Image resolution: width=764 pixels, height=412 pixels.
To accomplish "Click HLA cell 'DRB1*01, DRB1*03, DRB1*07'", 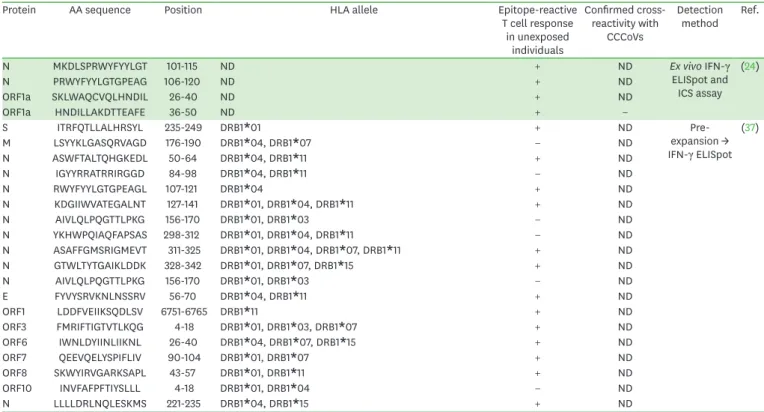I will coord(288,327).
